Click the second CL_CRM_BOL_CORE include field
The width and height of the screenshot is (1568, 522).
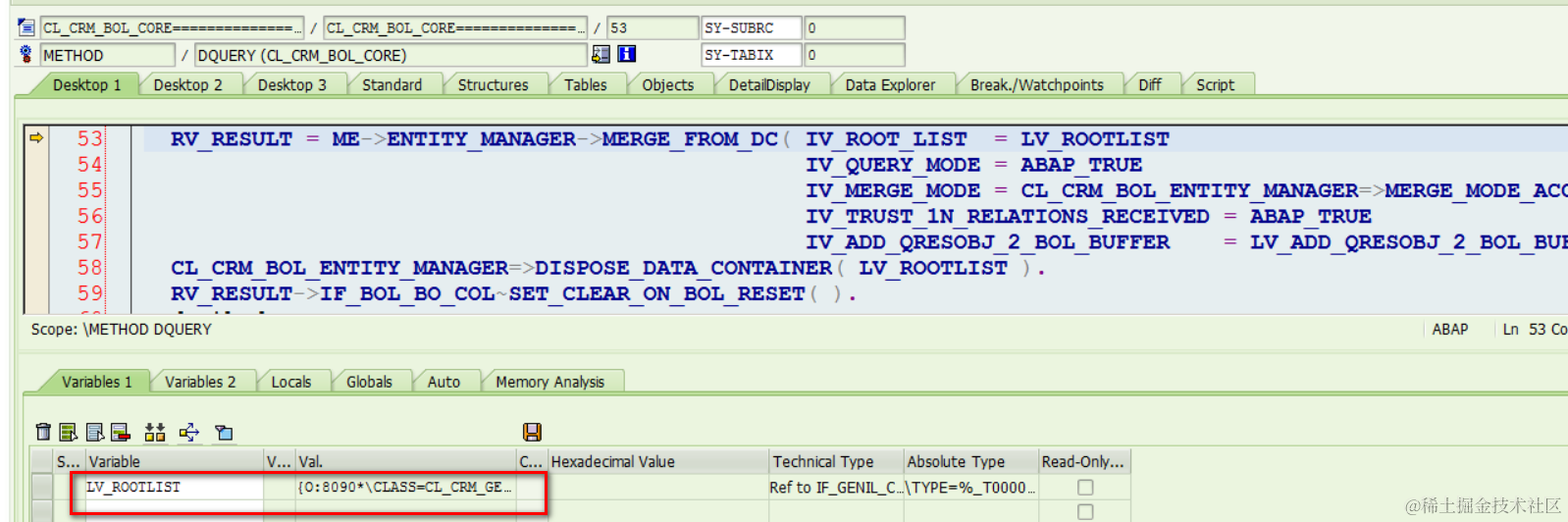tap(455, 27)
